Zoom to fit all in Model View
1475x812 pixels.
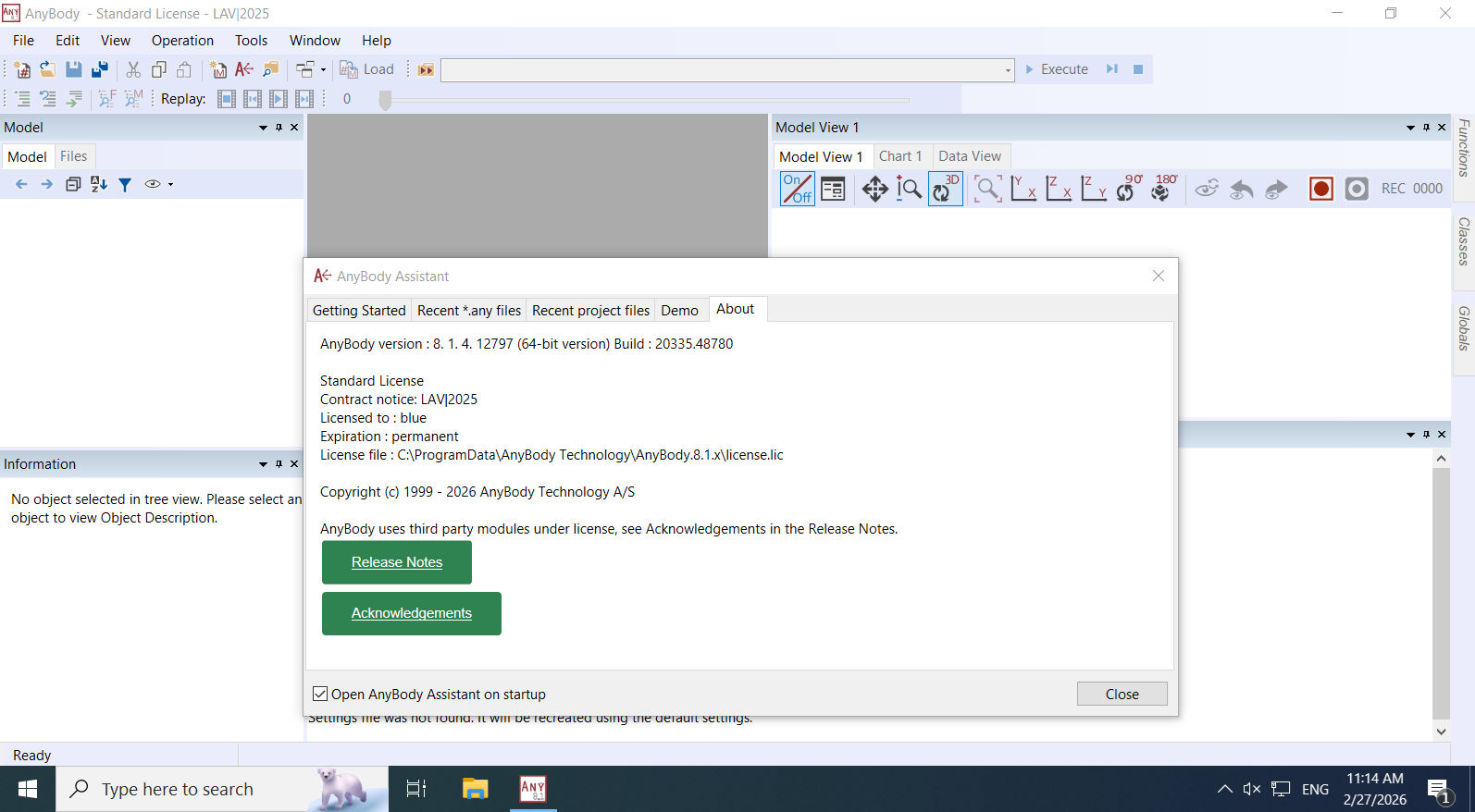[x=987, y=189]
